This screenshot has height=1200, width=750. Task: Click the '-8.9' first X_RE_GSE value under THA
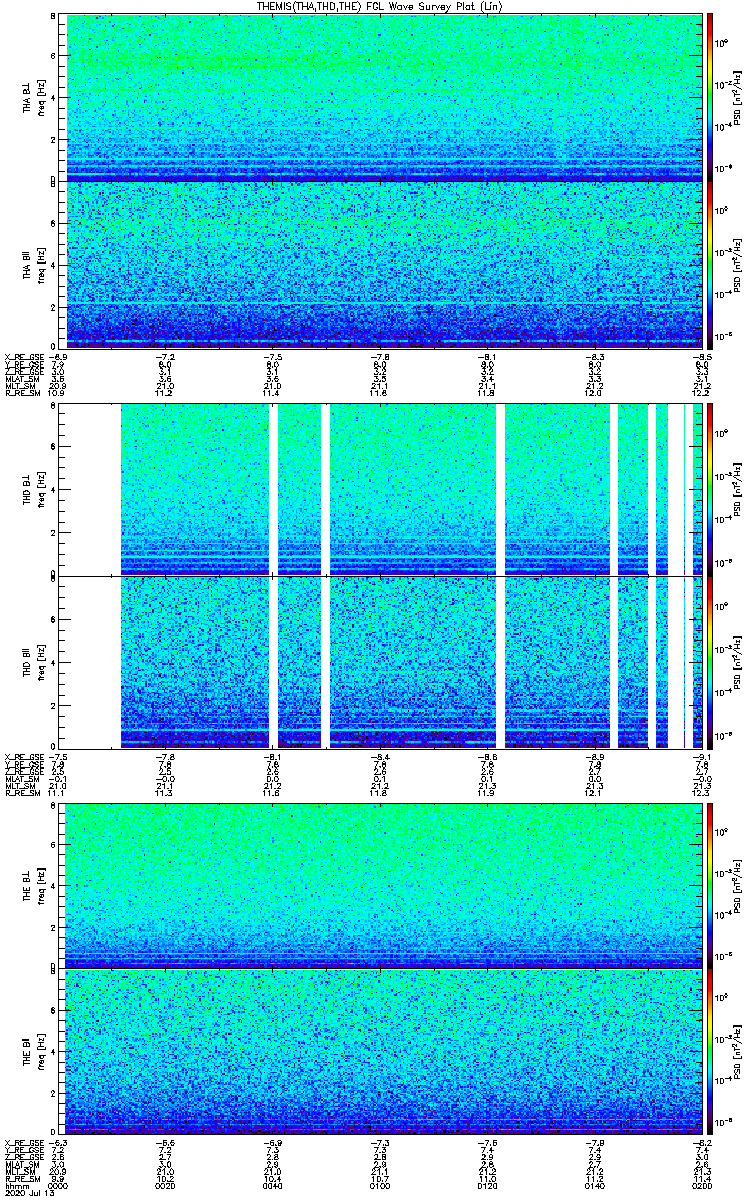pyautogui.click(x=58, y=356)
